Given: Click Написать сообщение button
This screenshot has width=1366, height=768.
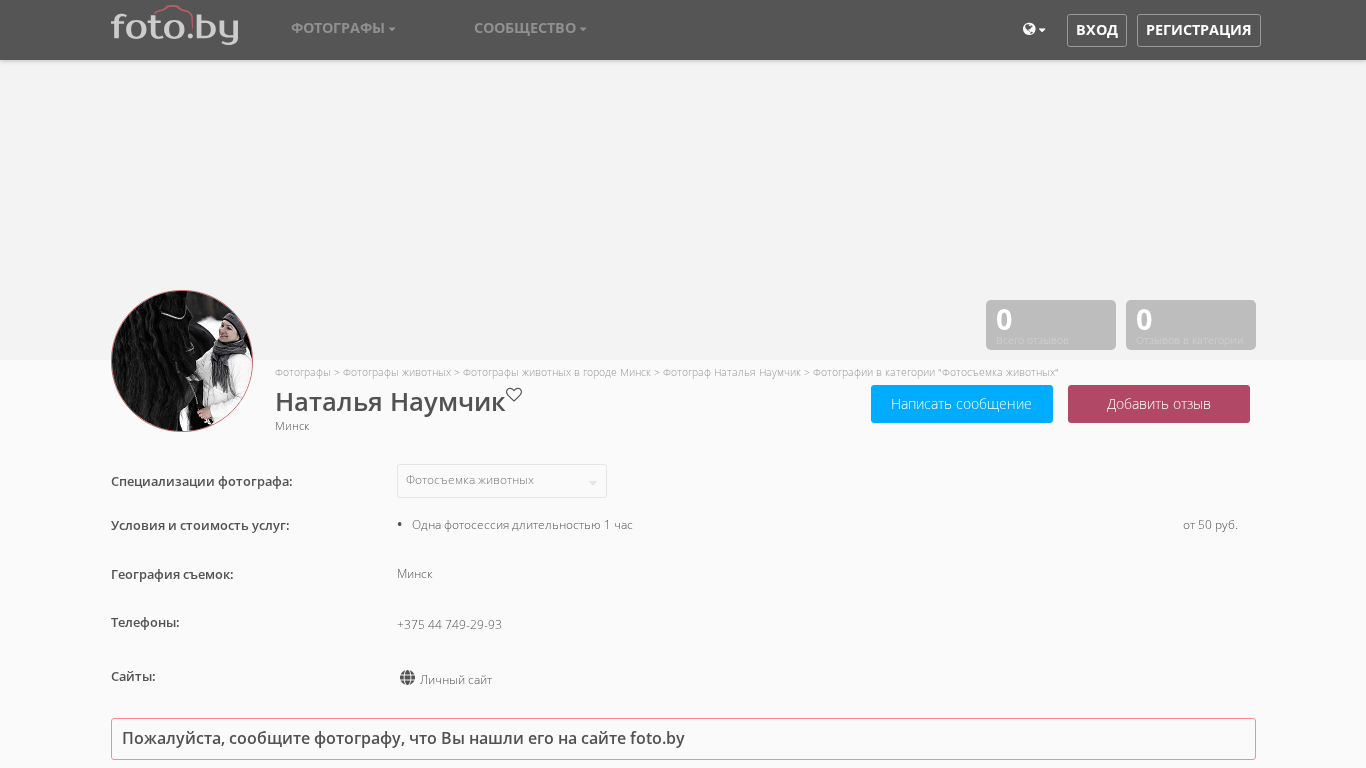Looking at the screenshot, I should (x=962, y=404).
